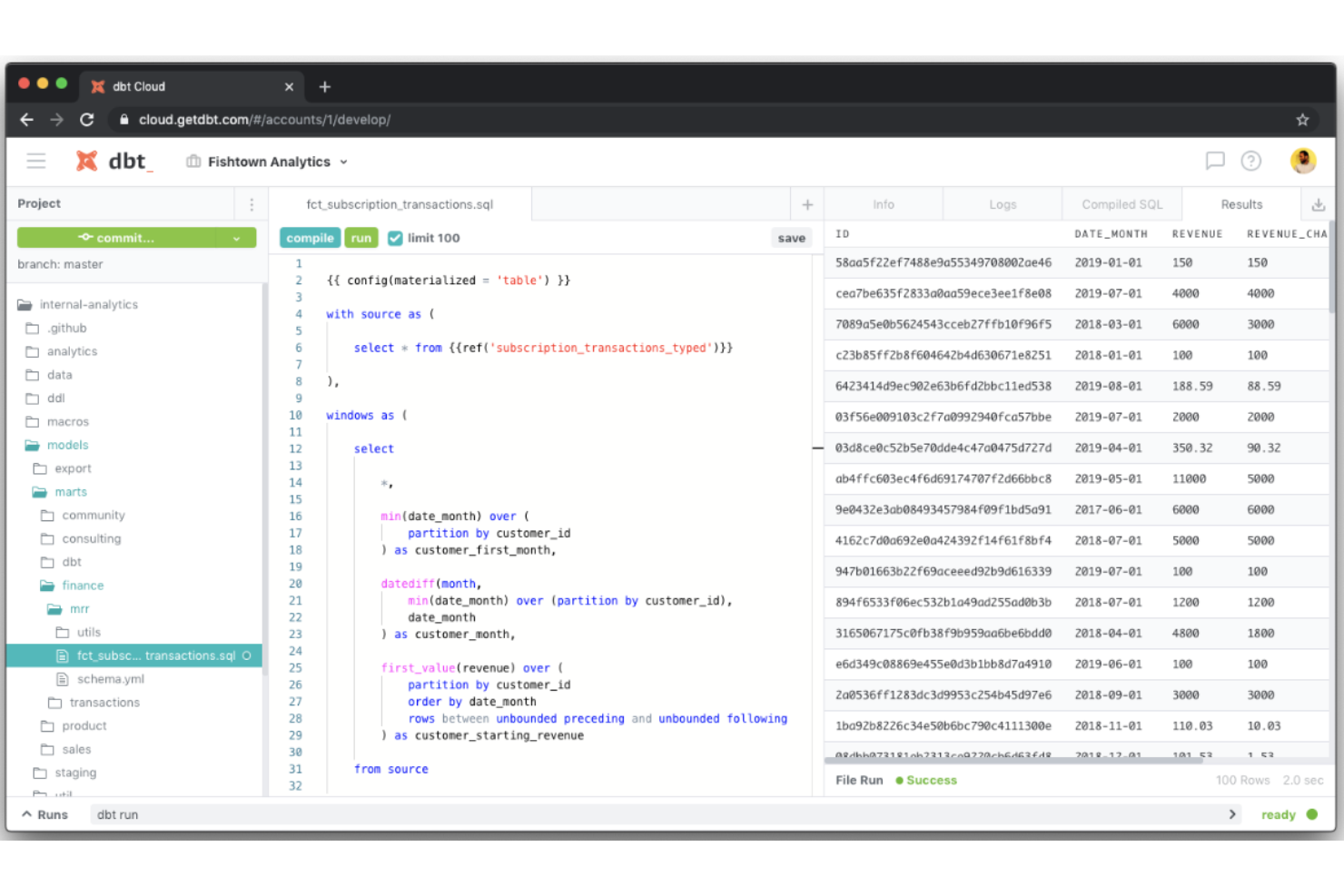Open the Fishtown Analytics account dropdown
1344x896 pixels.
point(265,161)
